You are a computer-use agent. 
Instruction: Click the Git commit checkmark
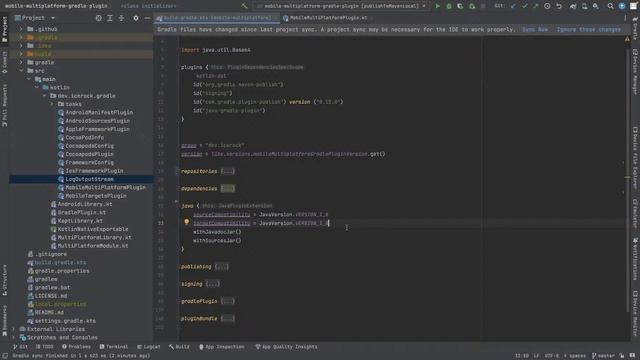pos(524,6)
